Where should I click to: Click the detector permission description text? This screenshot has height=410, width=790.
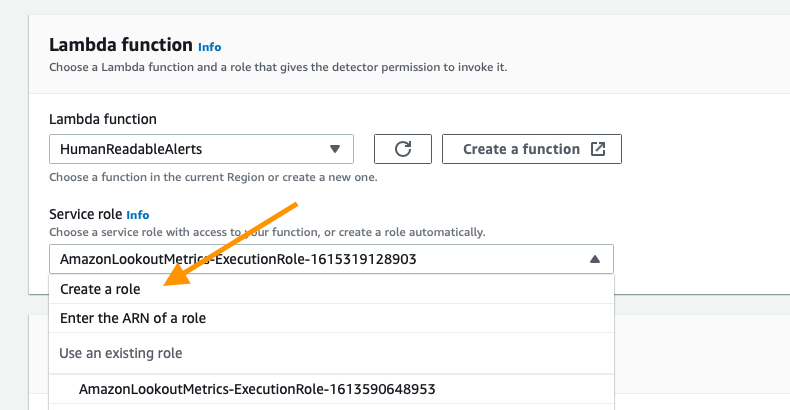tap(278, 67)
